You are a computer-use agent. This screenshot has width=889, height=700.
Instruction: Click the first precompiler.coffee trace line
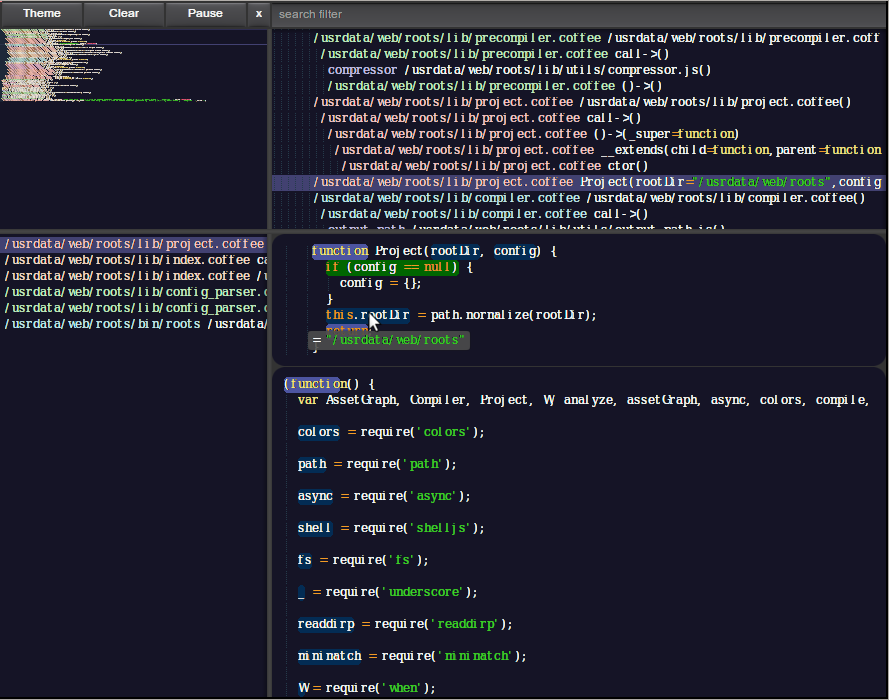point(596,39)
